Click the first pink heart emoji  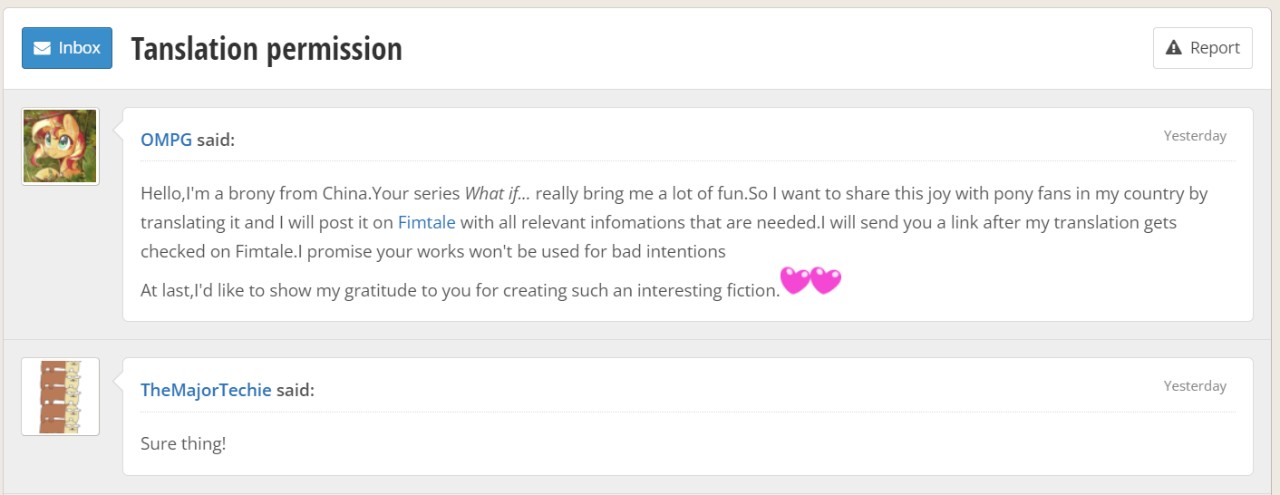[795, 281]
